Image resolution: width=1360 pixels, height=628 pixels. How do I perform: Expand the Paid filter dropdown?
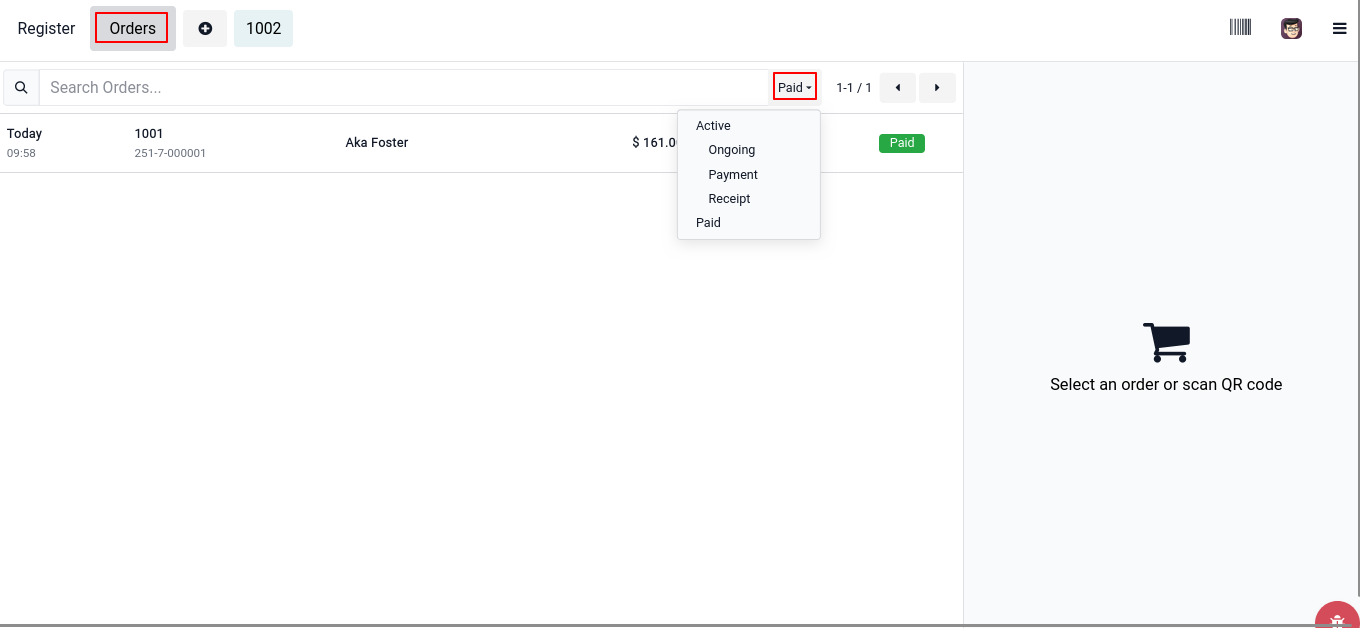click(795, 88)
